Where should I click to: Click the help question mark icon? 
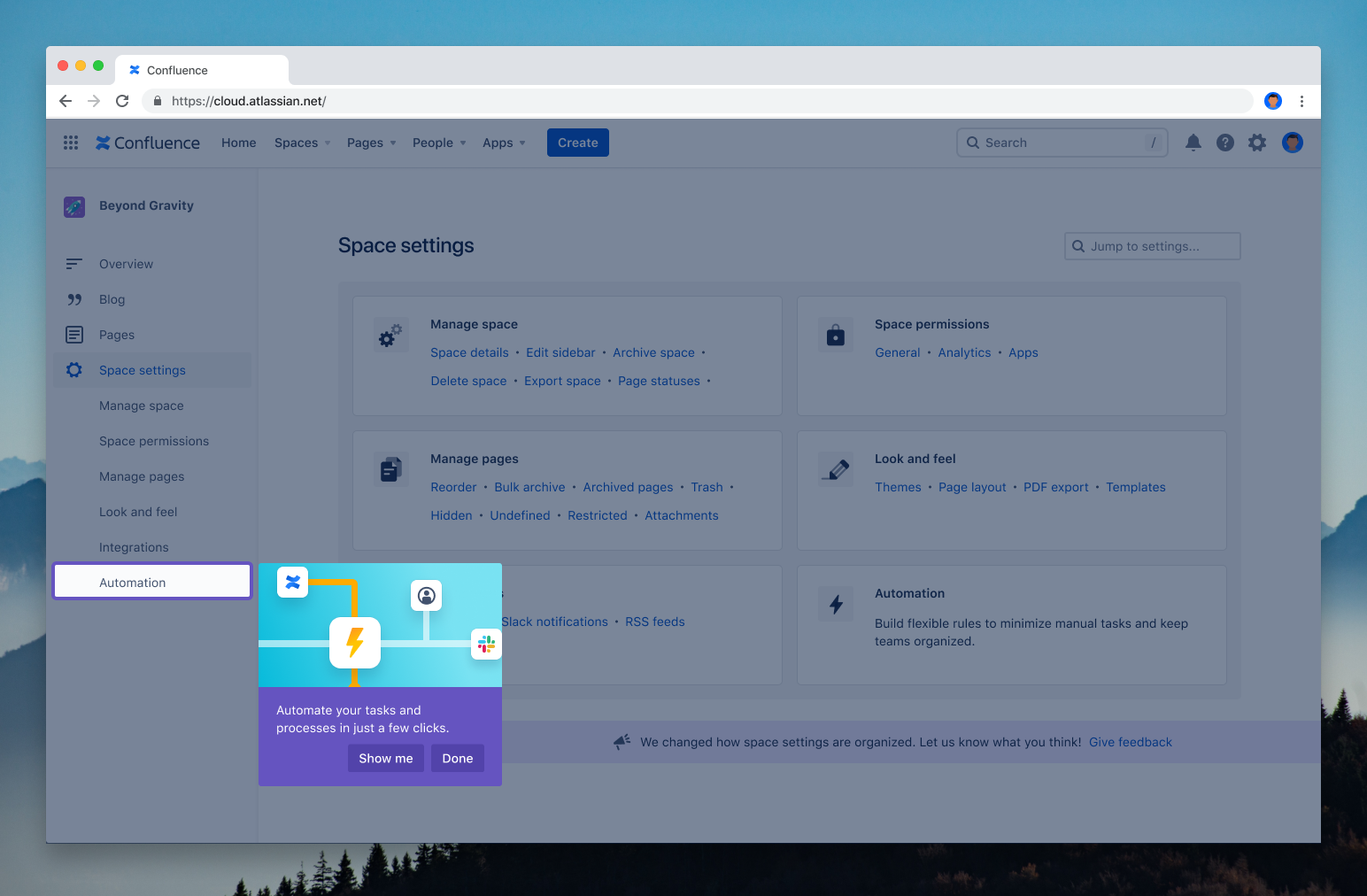1224,143
